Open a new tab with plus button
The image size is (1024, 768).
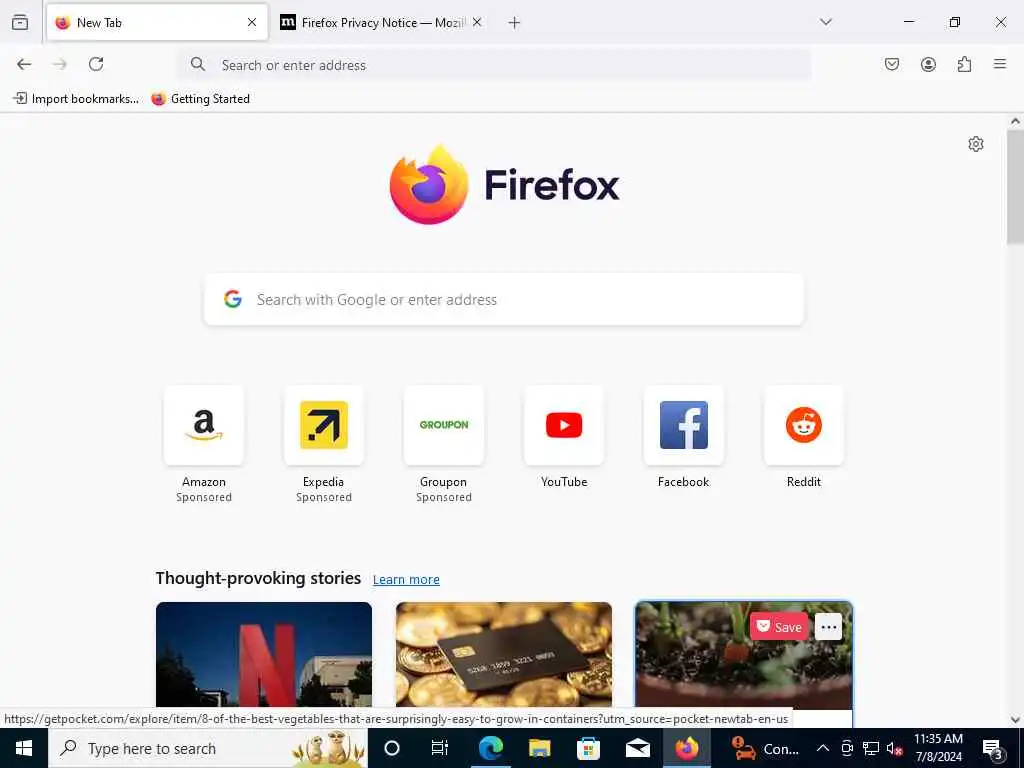pyautogui.click(x=514, y=23)
